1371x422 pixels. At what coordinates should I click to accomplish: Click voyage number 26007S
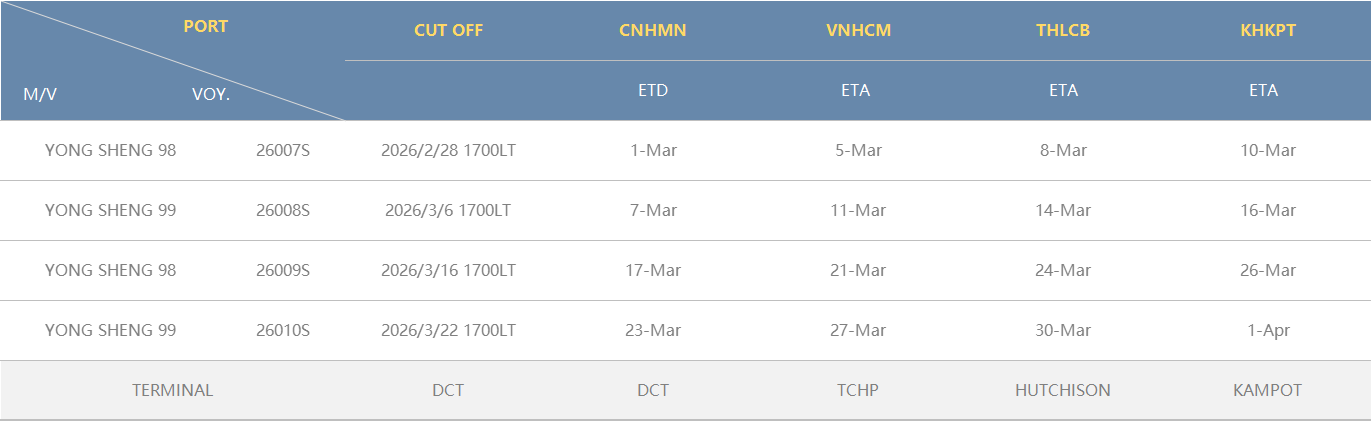pyautogui.click(x=283, y=151)
